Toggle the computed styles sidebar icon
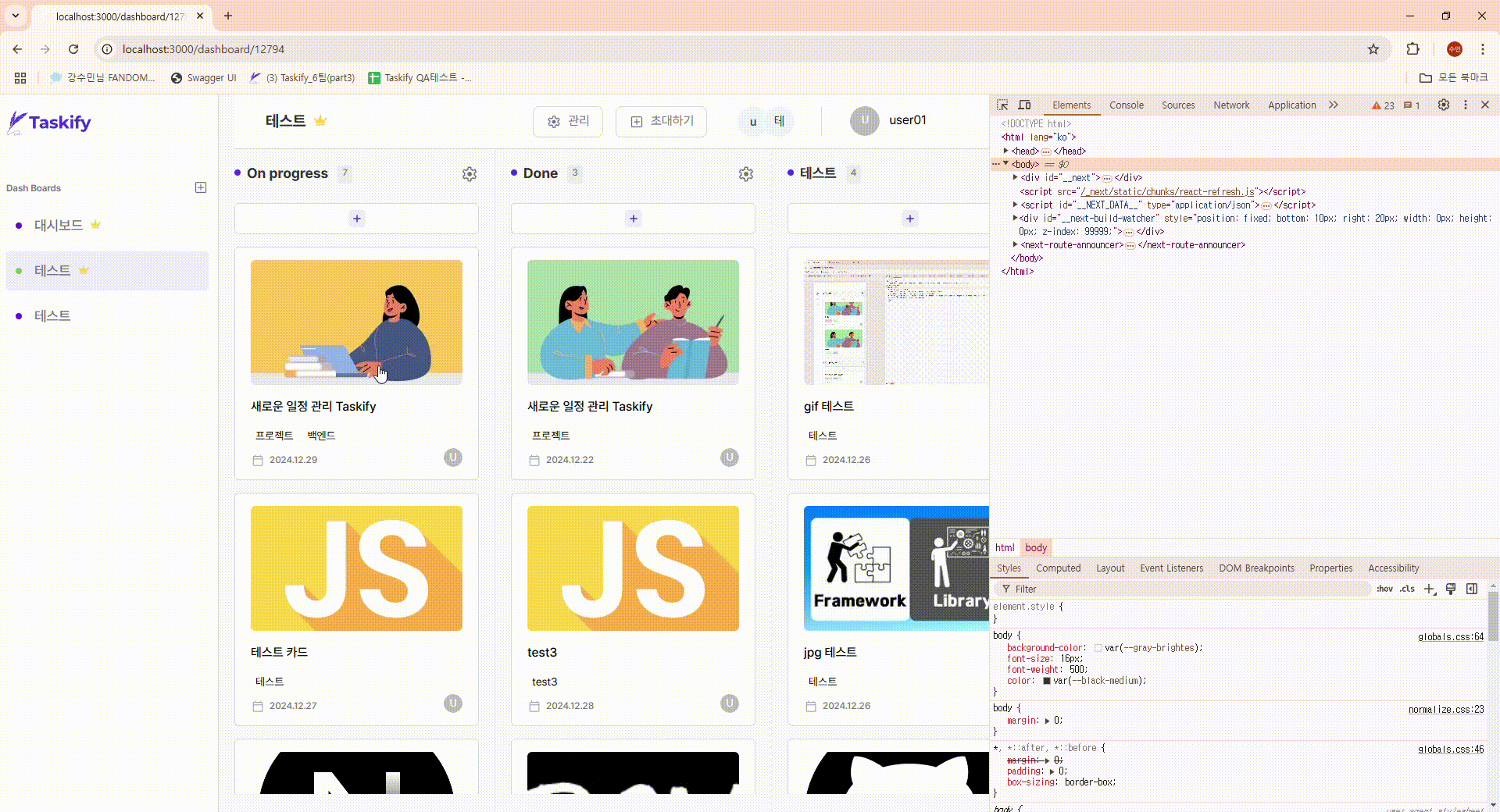Image resolution: width=1500 pixels, height=812 pixels. coord(1472,589)
